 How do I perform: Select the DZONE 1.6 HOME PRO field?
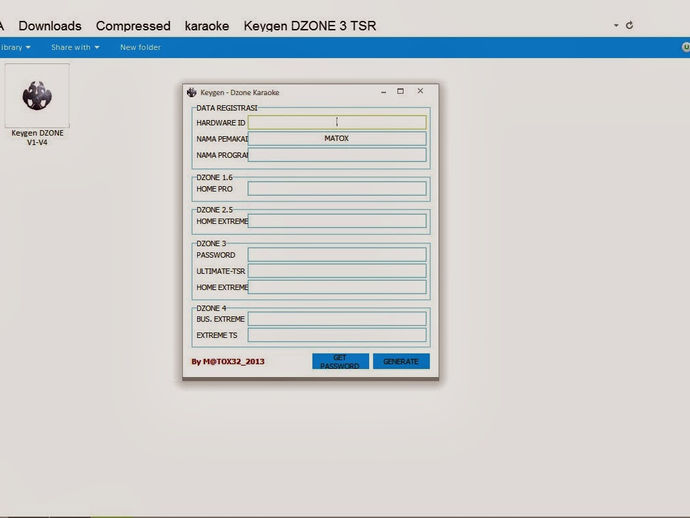337,189
